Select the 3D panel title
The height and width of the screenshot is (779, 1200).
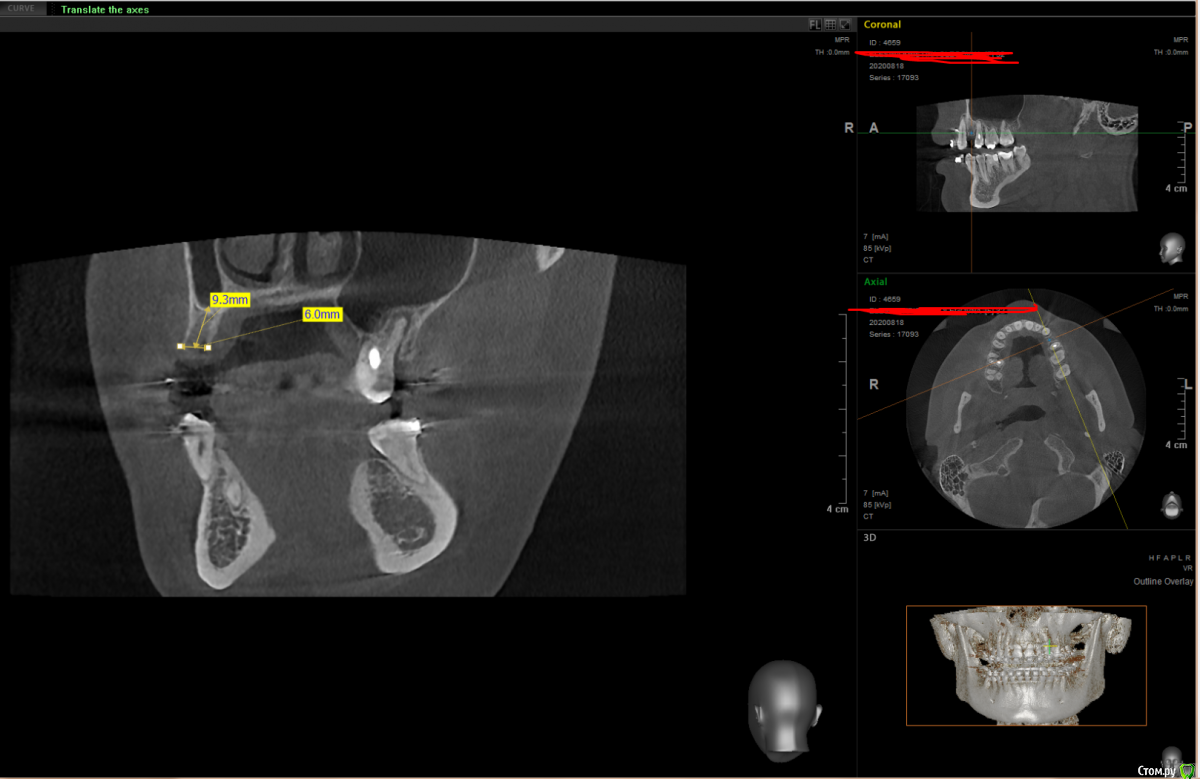(x=868, y=538)
